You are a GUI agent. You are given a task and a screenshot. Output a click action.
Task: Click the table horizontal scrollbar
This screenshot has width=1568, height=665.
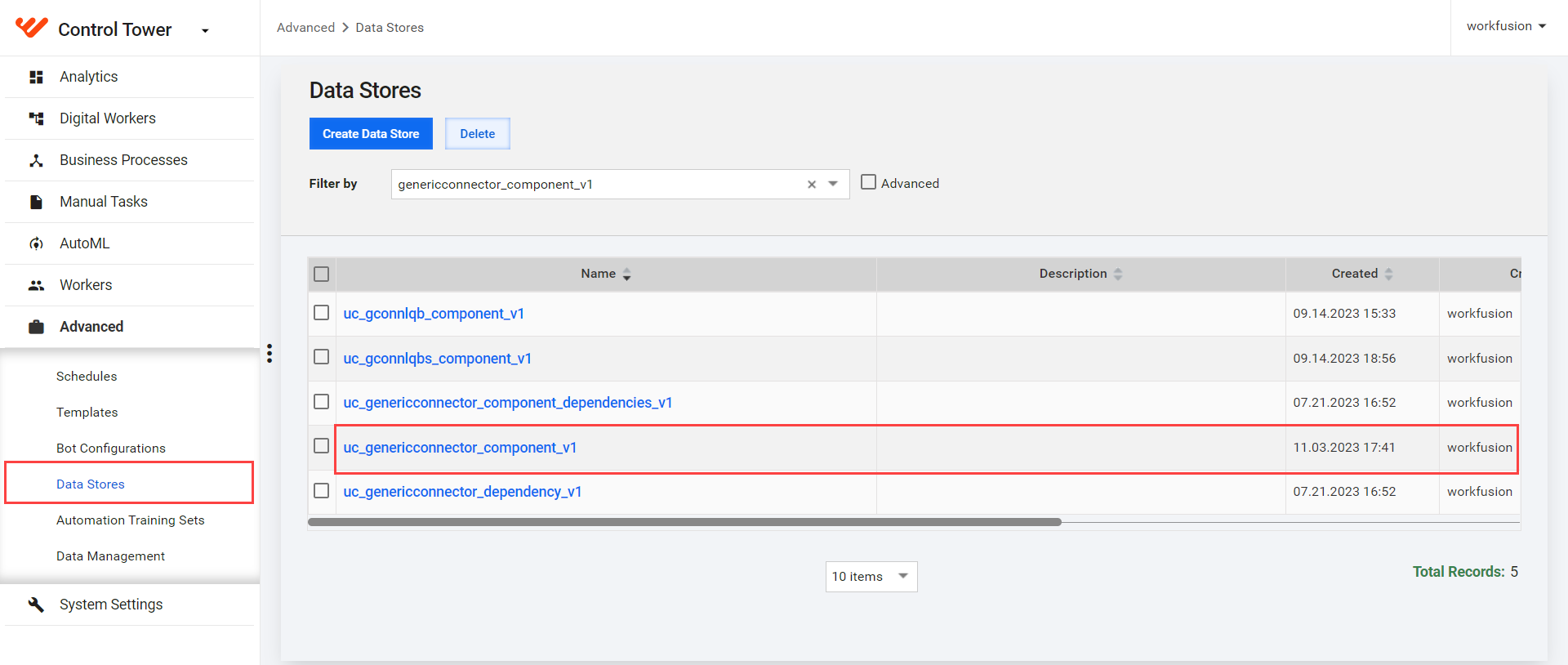[684, 522]
